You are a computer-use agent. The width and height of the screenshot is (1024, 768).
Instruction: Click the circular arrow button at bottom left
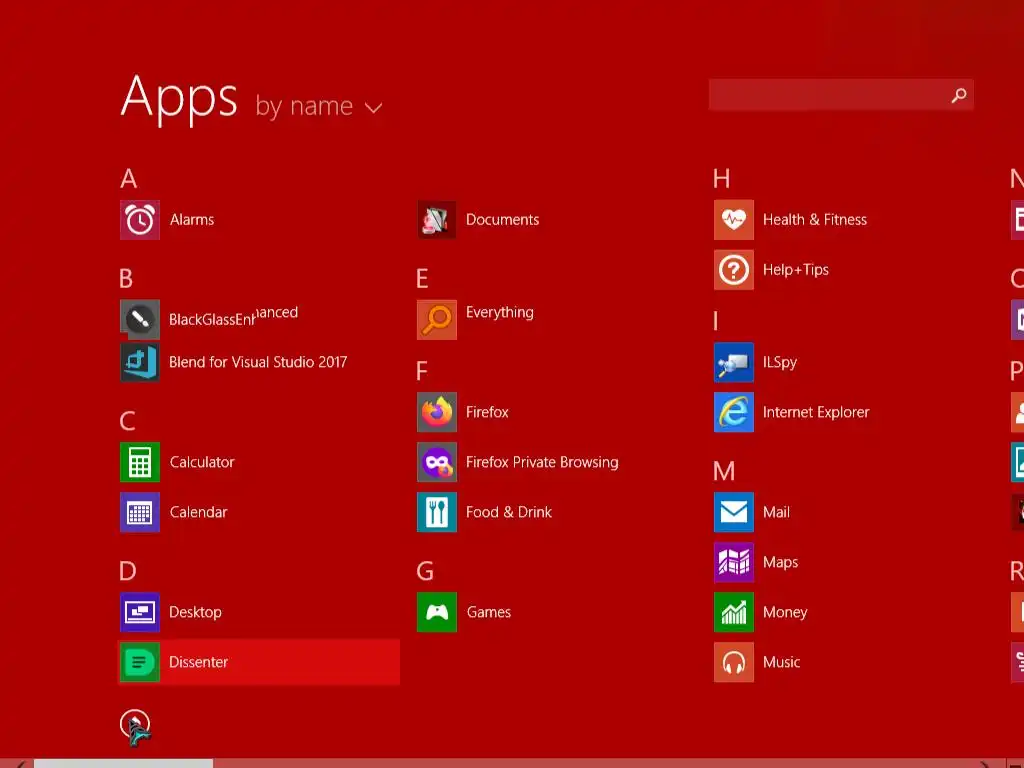pos(135,724)
